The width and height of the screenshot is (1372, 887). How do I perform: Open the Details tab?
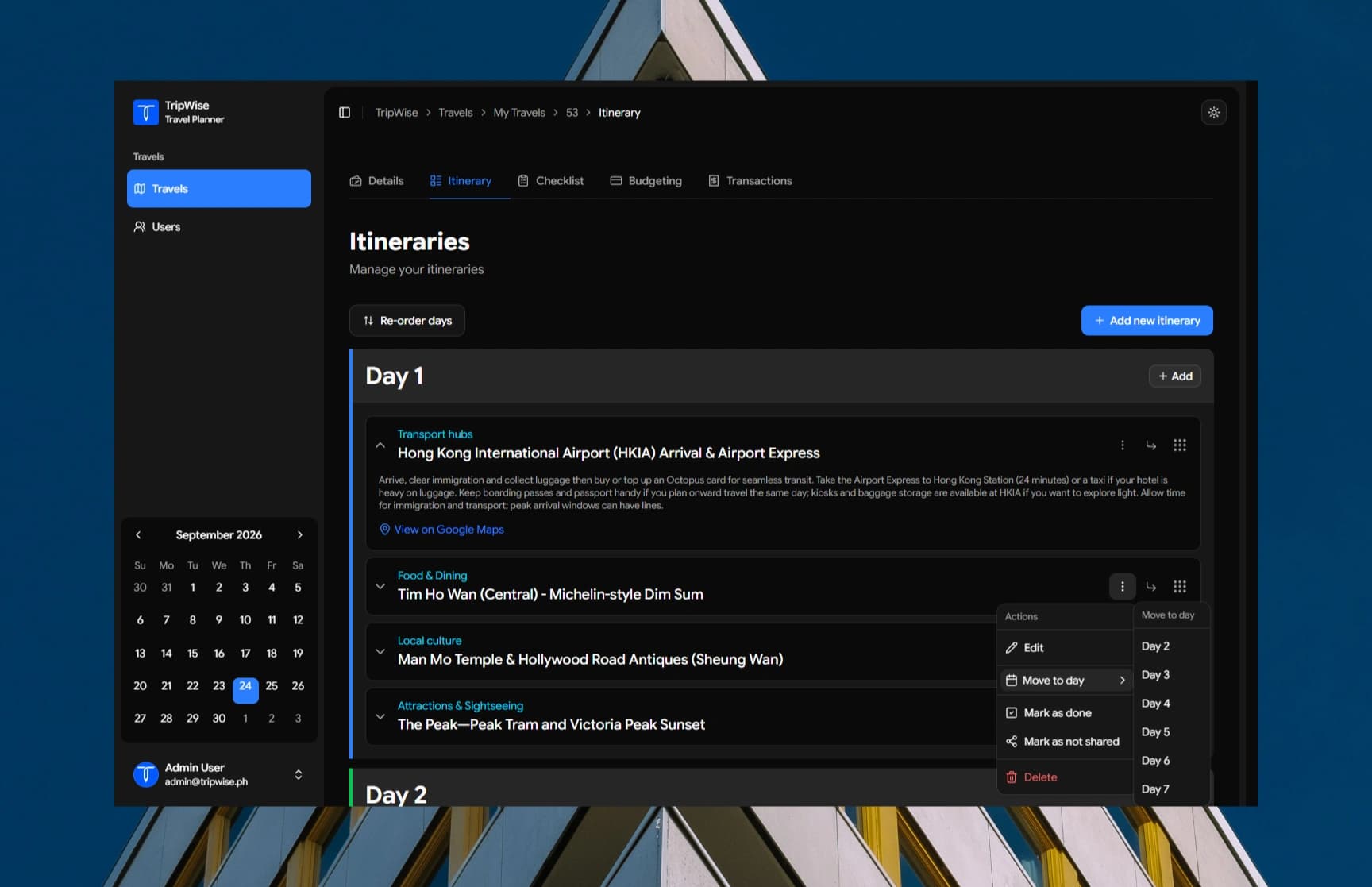[x=377, y=181]
